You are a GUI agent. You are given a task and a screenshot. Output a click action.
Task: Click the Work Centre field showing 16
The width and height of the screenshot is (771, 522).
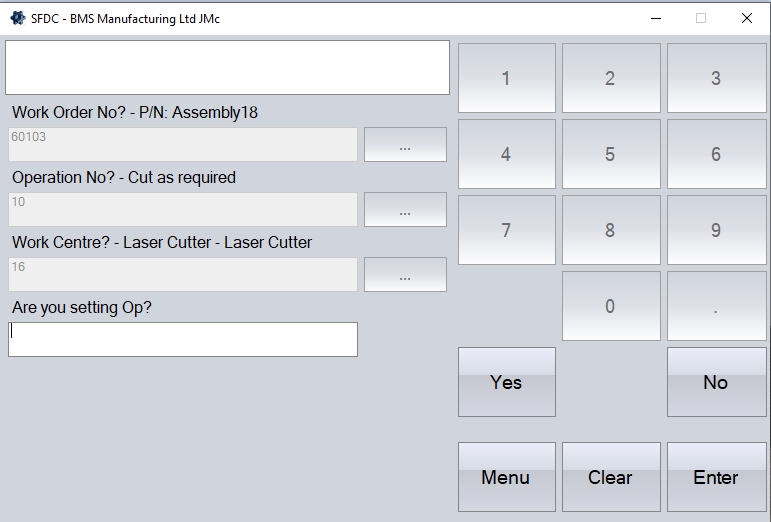coord(183,275)
